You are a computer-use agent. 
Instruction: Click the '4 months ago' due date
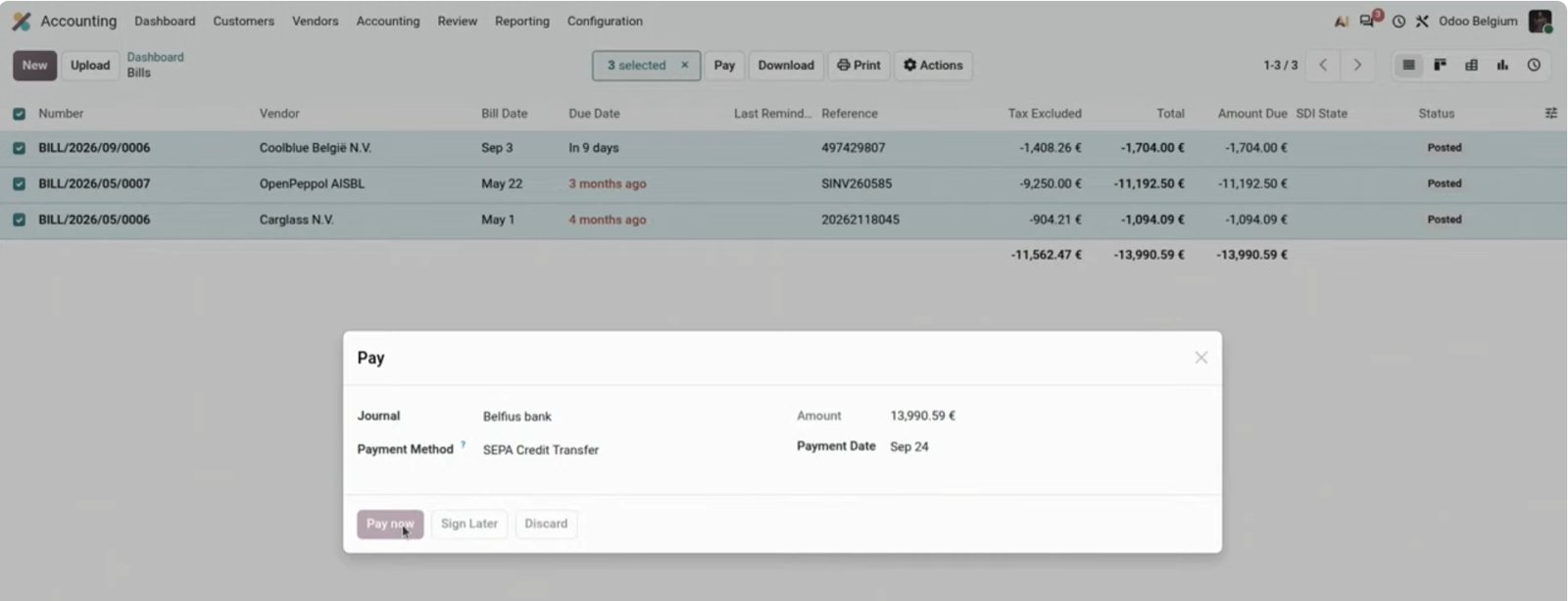[x=608, y=220]
